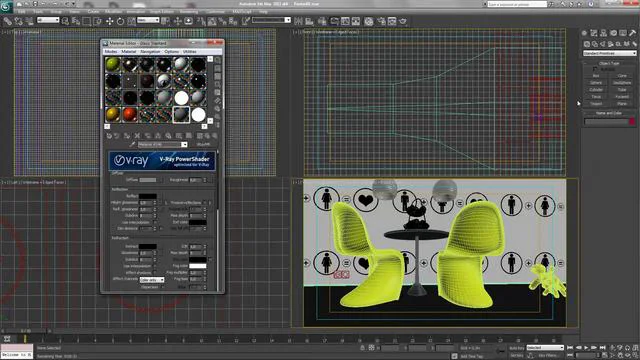Click the Play animation button
Image resolution: width=640 pixels, height=360 pixels.
(586, 348)
